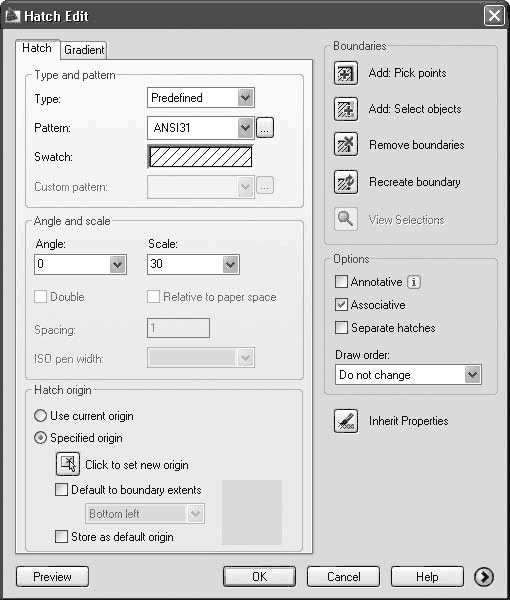The height and width of the screenshot is (600, 510).
Task: Uncheck the Associative option
Action: coord(341,305)
